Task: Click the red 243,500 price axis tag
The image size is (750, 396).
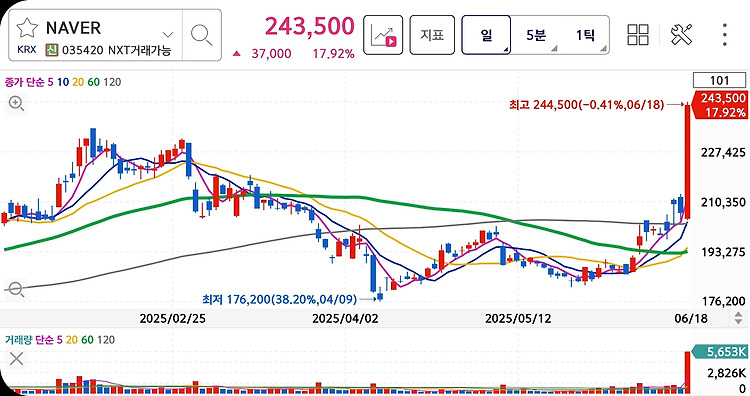Action: coord(719,105)
